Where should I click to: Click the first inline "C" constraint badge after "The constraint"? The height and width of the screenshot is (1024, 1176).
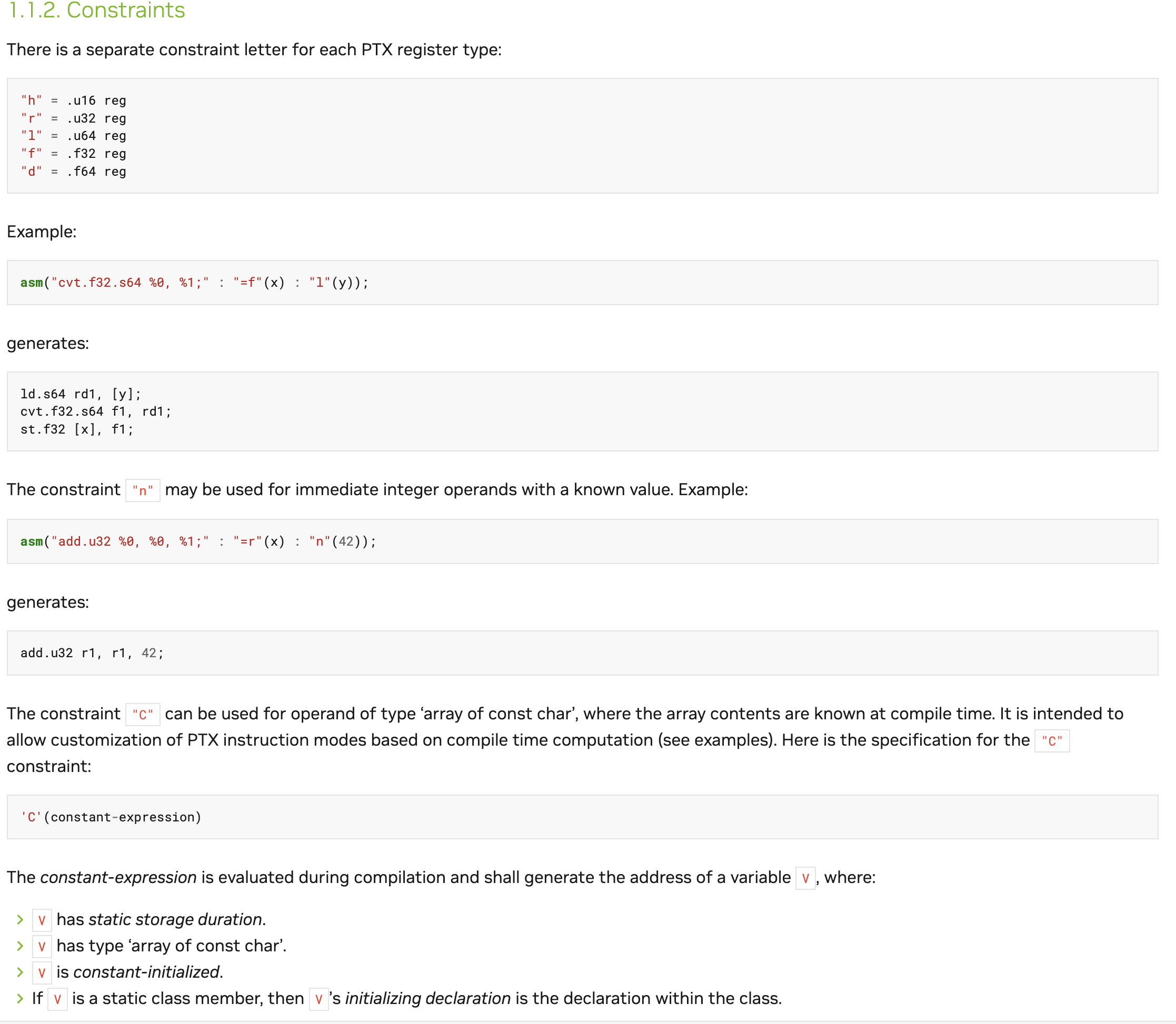(x=142, y=714)
